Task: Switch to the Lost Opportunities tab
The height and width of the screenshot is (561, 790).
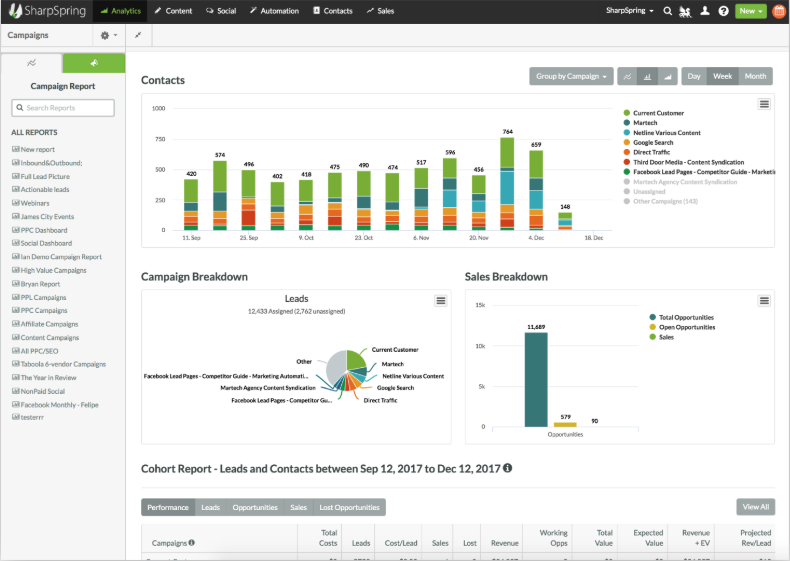Action: coord(348,507)
